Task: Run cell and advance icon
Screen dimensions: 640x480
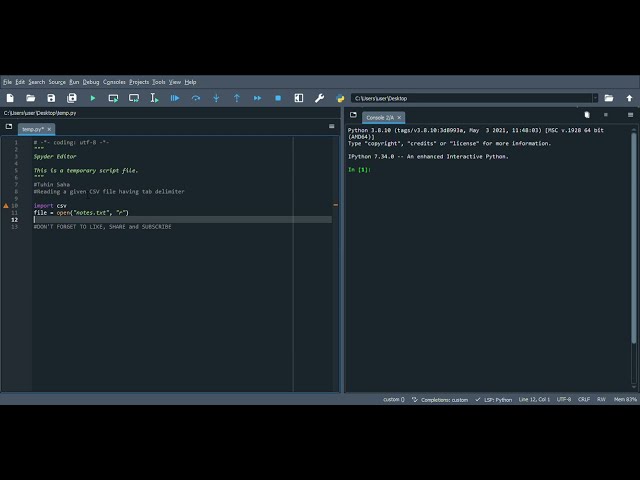Action: point(134,98)
